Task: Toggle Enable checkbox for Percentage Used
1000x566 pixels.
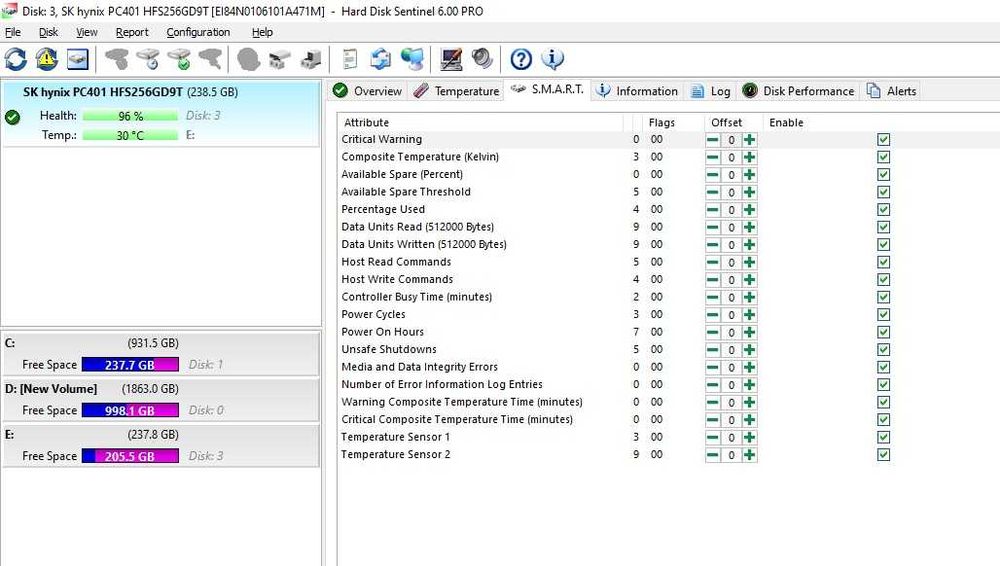Action: (x=883, y=210)
